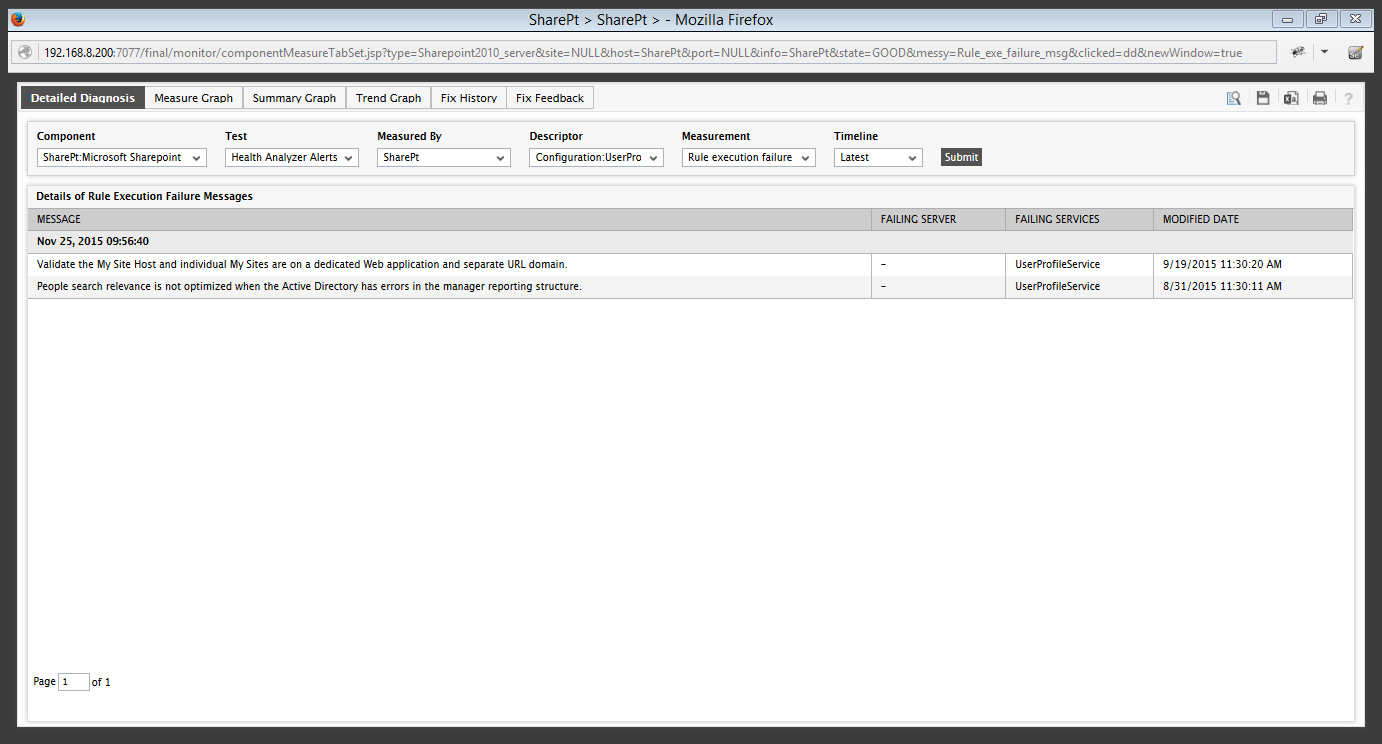Image resolution: width=1382 pixels, height=744 pixels.
Task: Select the Detailed Diagnosis tab
Action: [x=83, y=98]
